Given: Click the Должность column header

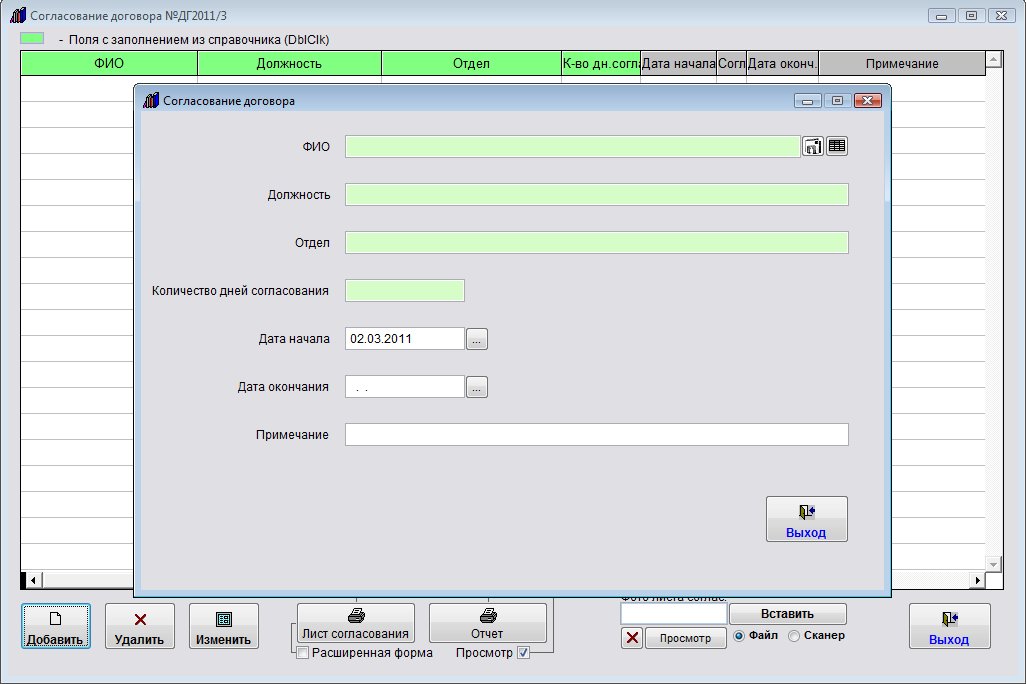Looking at the screenshot, I should 289,64.
